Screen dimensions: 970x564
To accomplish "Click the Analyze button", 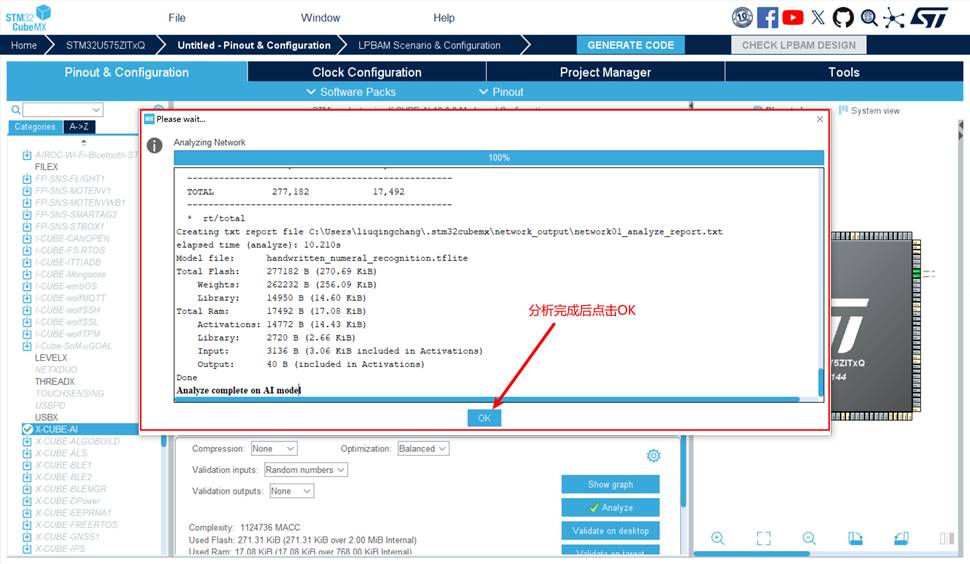I will pyautogui.click(x=611, y=507).
